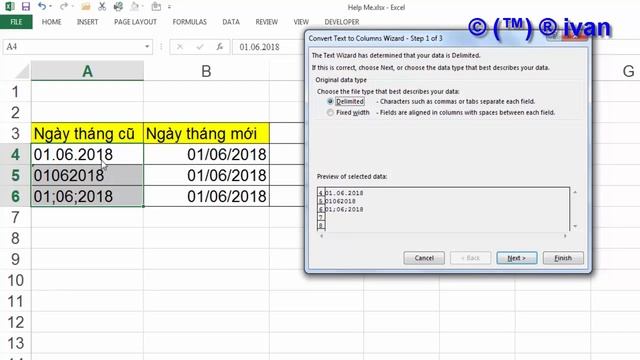Open the Redo history dropdown arrow

coord(72,7)
